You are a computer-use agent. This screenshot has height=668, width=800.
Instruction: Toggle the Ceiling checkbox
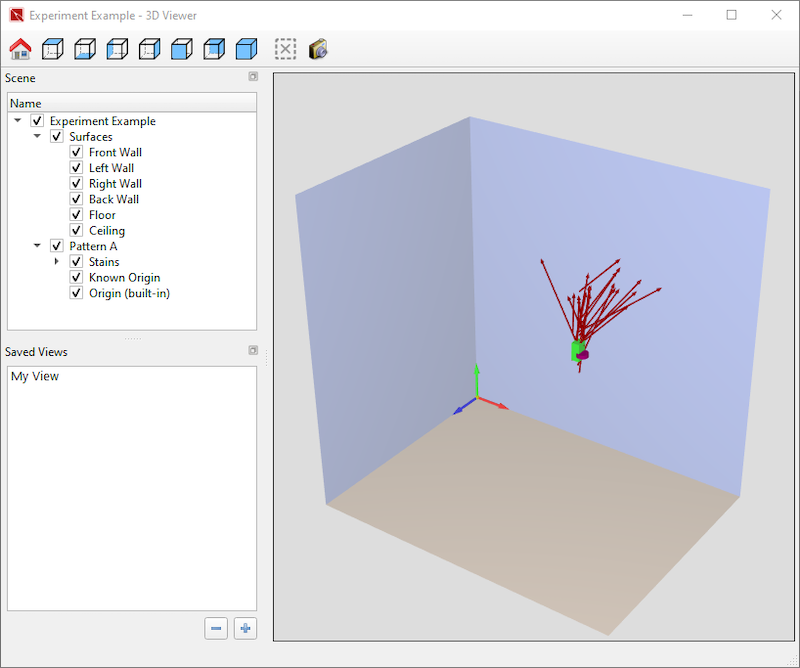(76, 231)
